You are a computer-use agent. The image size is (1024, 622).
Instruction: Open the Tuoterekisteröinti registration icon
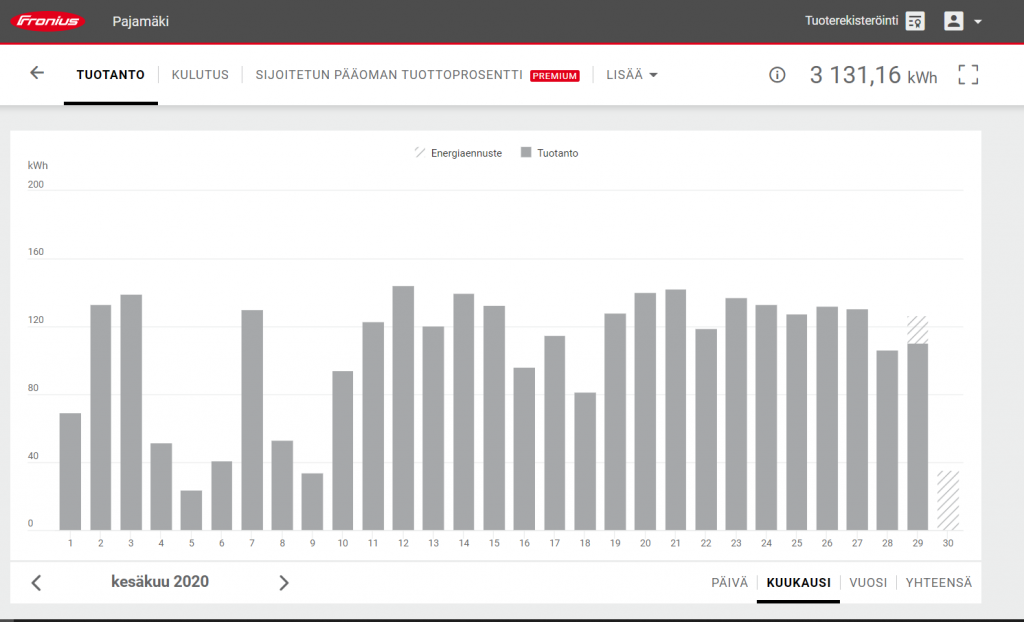tap(914, 21)
